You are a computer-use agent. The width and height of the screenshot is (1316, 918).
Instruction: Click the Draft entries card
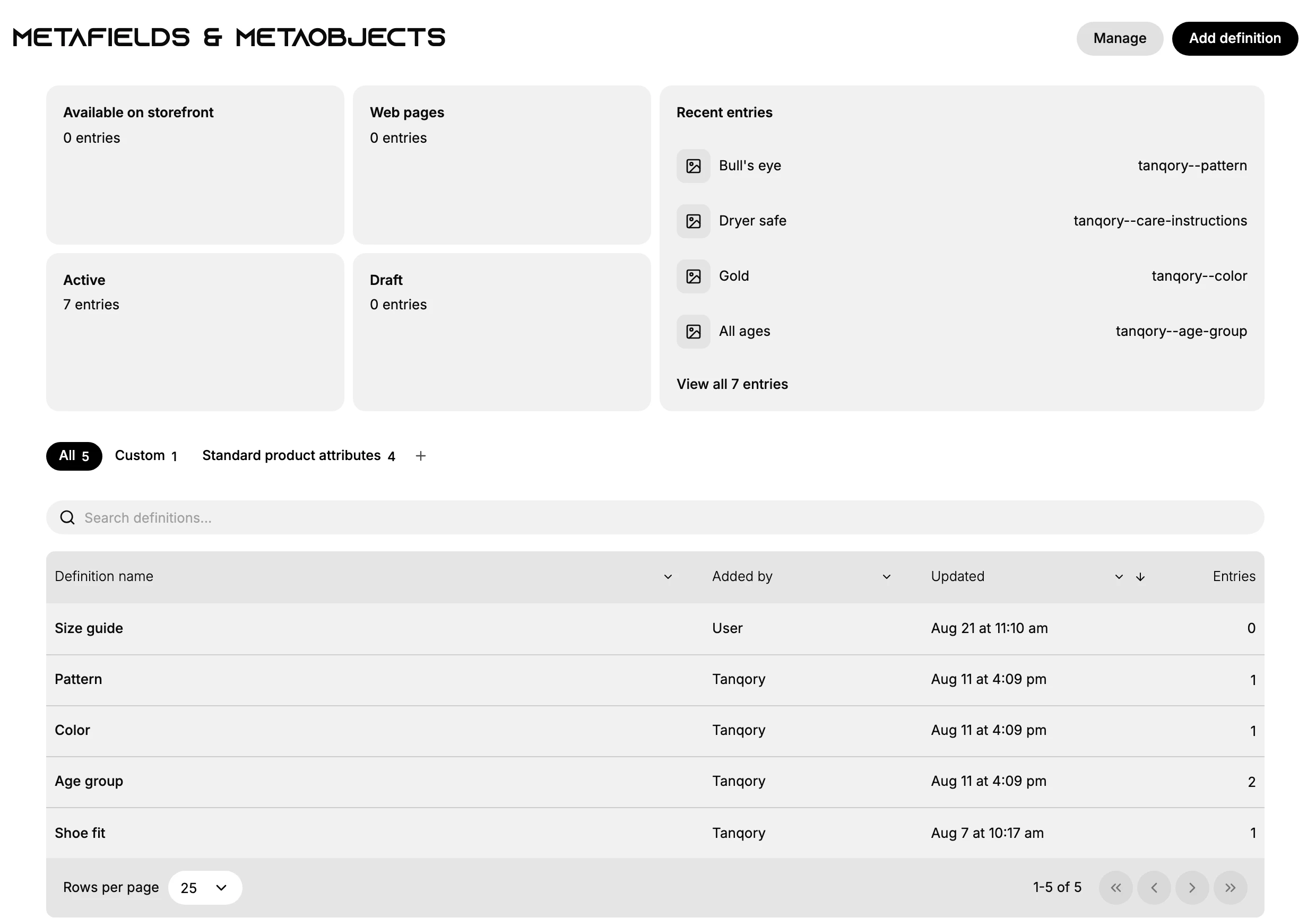click(501, 332)
